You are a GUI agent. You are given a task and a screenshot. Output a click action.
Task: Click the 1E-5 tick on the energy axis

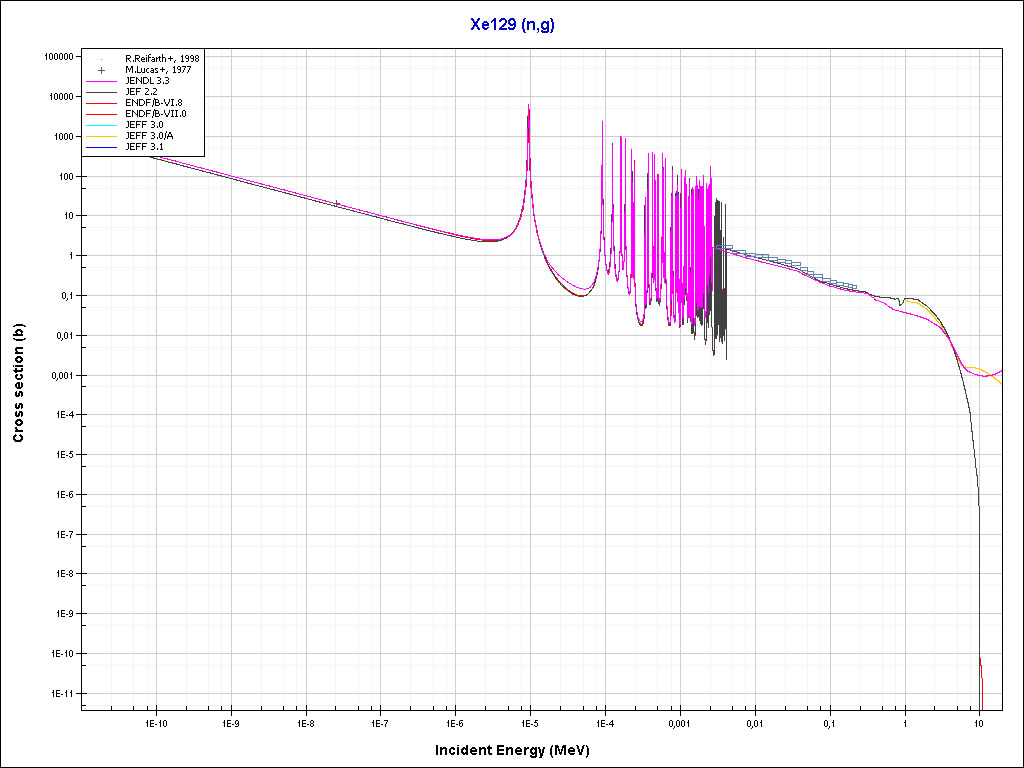click(530, 722)
